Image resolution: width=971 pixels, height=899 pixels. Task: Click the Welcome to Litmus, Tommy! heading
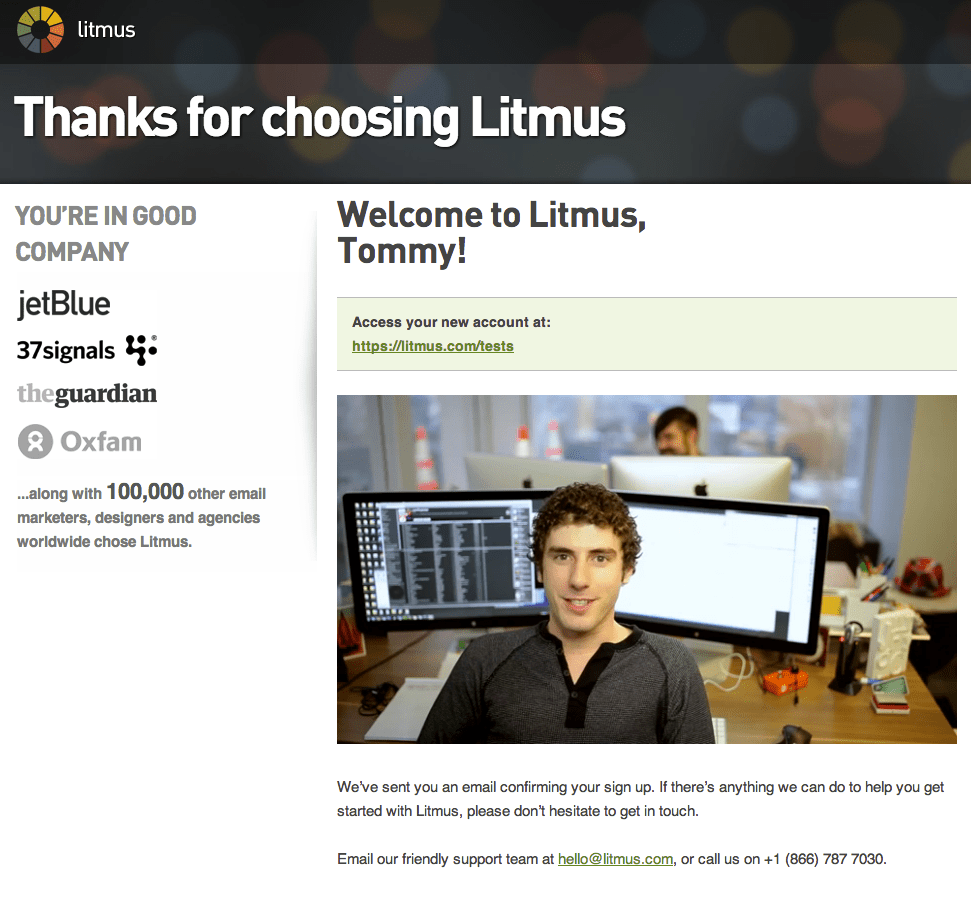pyautogui.click(x=492, y=233)
